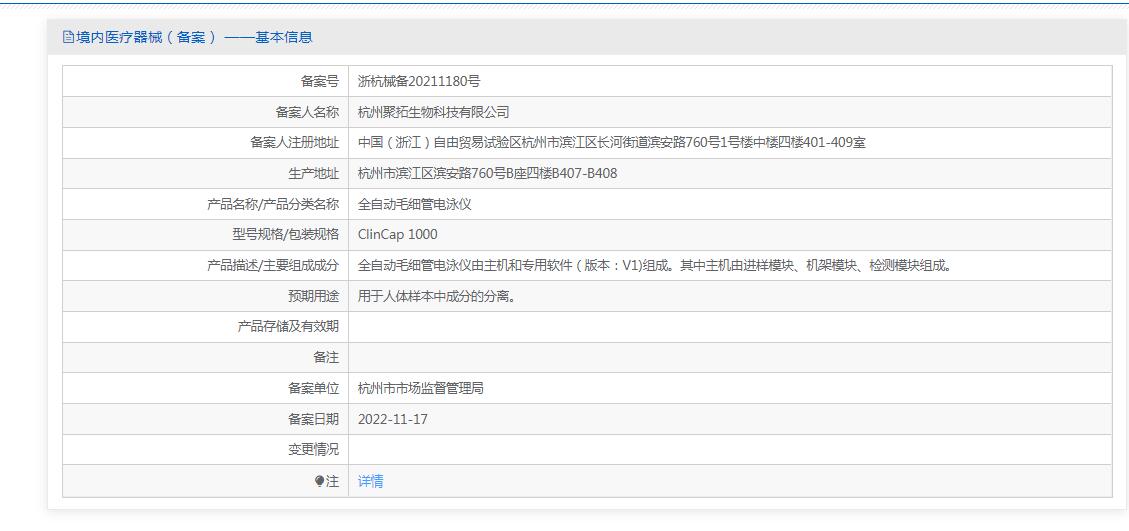This screenshot has width=1129, height=531.
Task: Click the 备案号 field label
Action: (x=319, y=81)
